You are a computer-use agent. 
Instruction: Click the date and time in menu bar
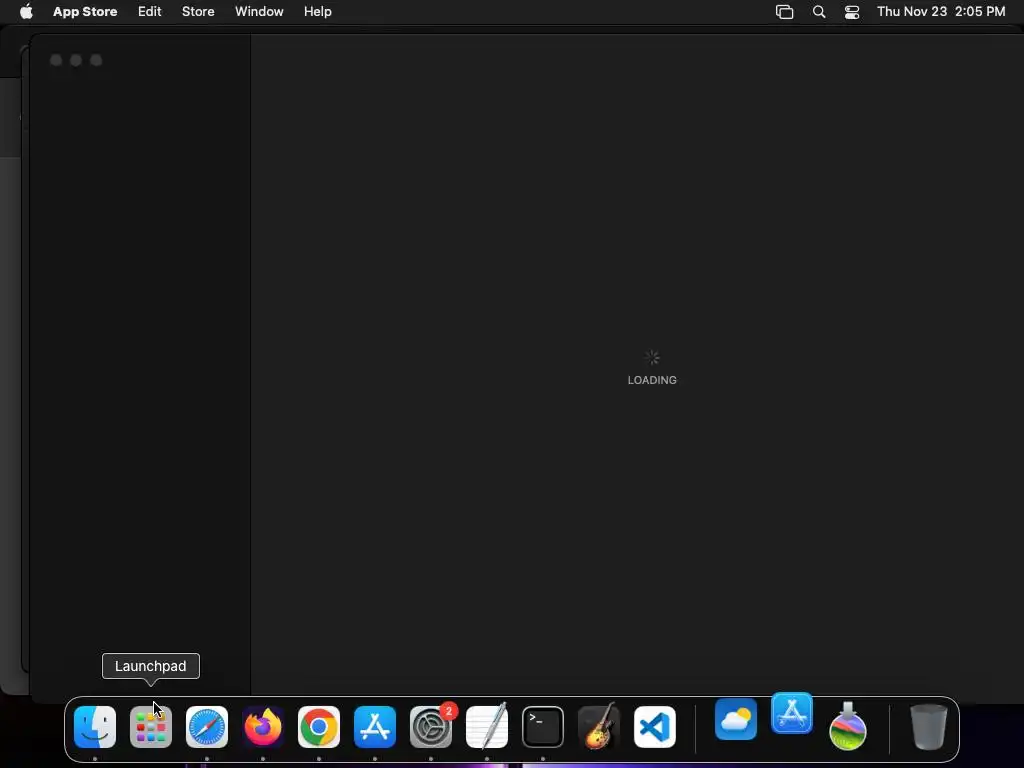(941, 12)
